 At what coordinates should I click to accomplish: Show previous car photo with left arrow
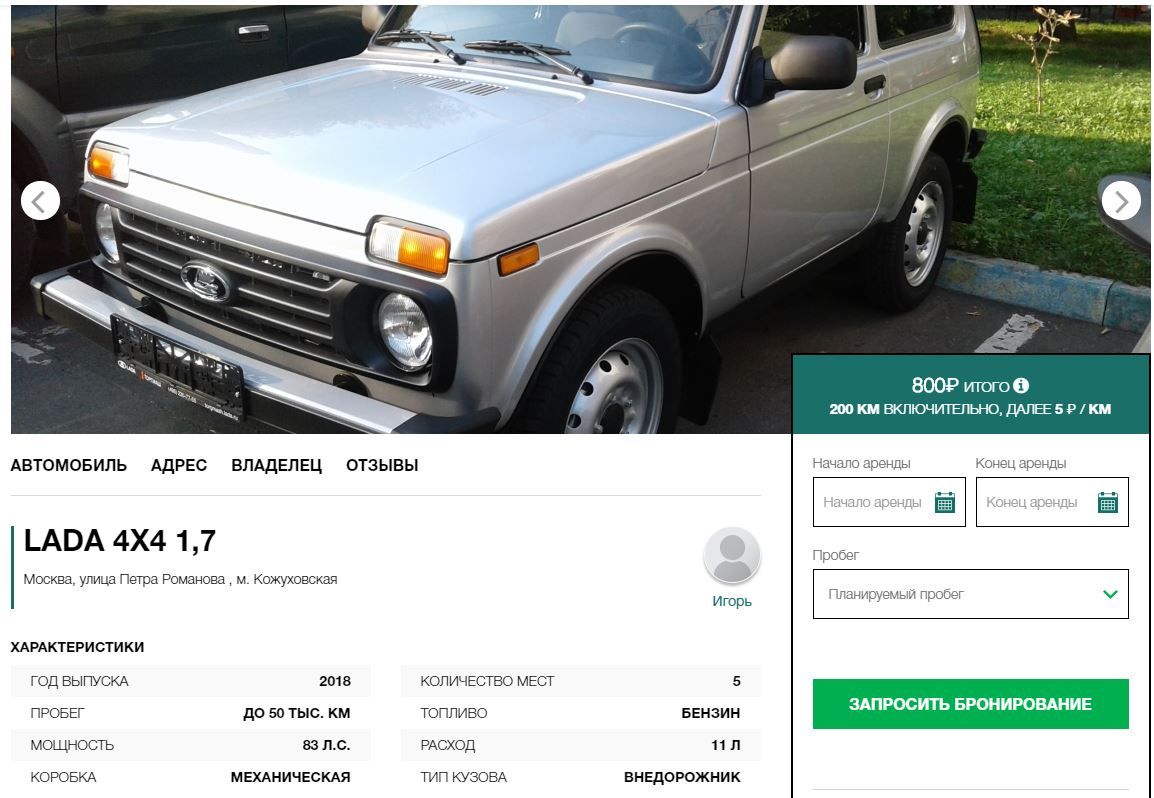coord(40,200)
